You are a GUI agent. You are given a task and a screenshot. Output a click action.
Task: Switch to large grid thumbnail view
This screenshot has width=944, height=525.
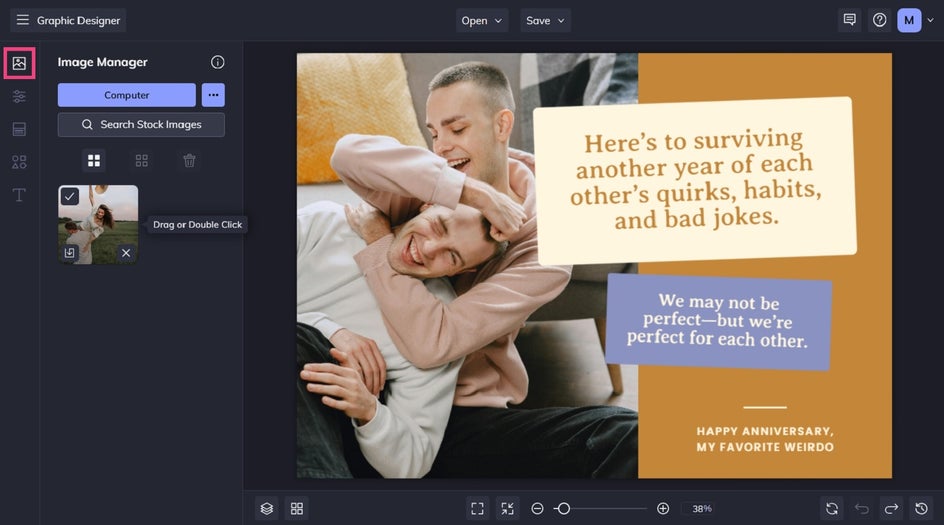coord(94,160)
